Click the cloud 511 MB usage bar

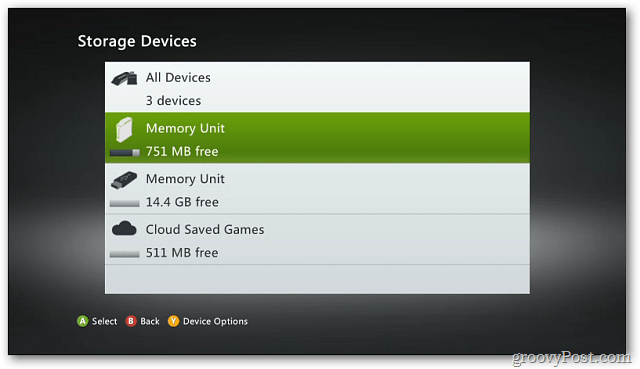(125, 254)
